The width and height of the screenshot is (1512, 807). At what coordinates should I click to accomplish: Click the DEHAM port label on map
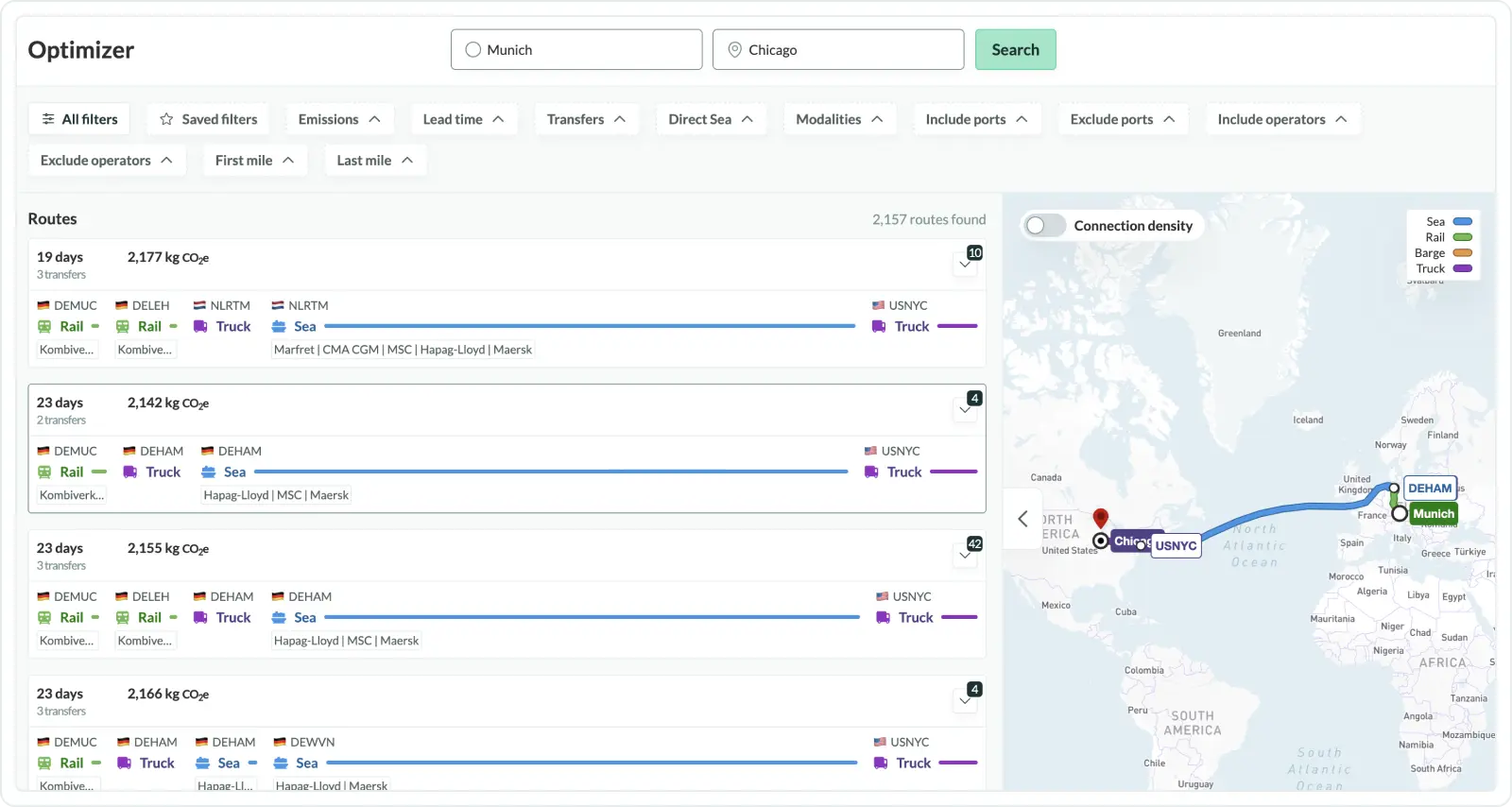pos(1430,489)
